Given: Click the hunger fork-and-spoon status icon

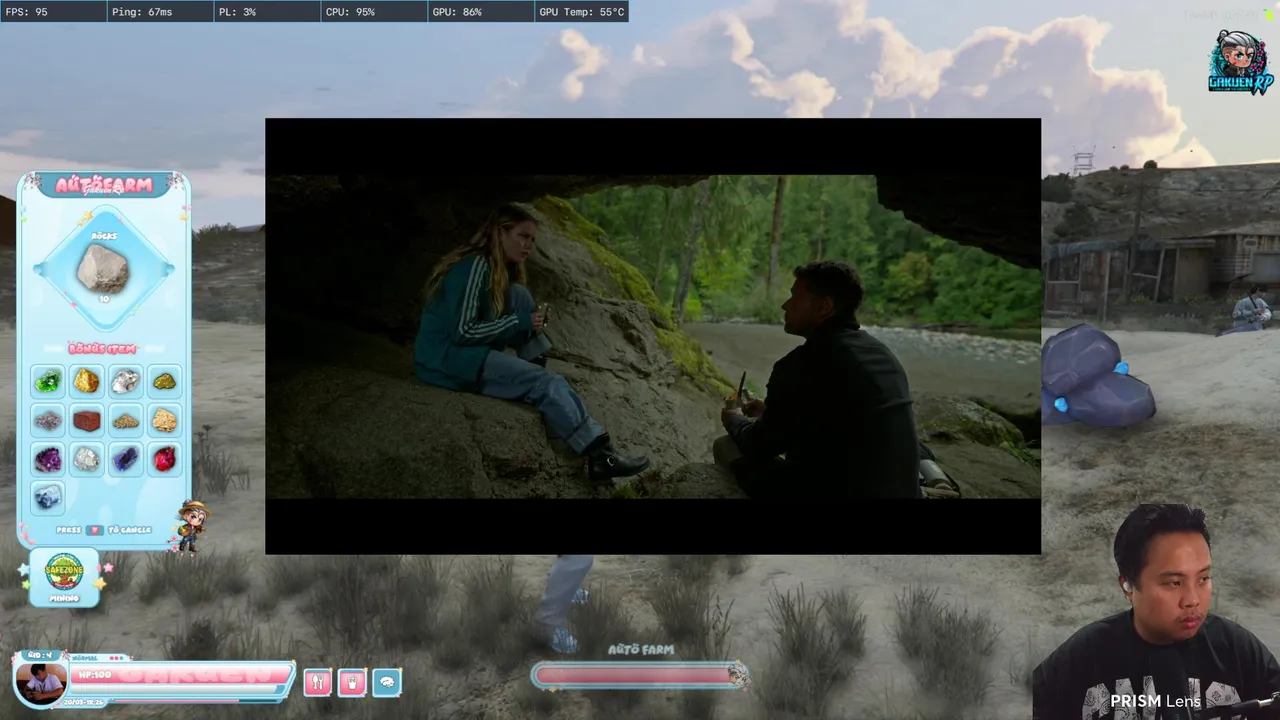Looking at the screenshot, I should coord(318,682).
